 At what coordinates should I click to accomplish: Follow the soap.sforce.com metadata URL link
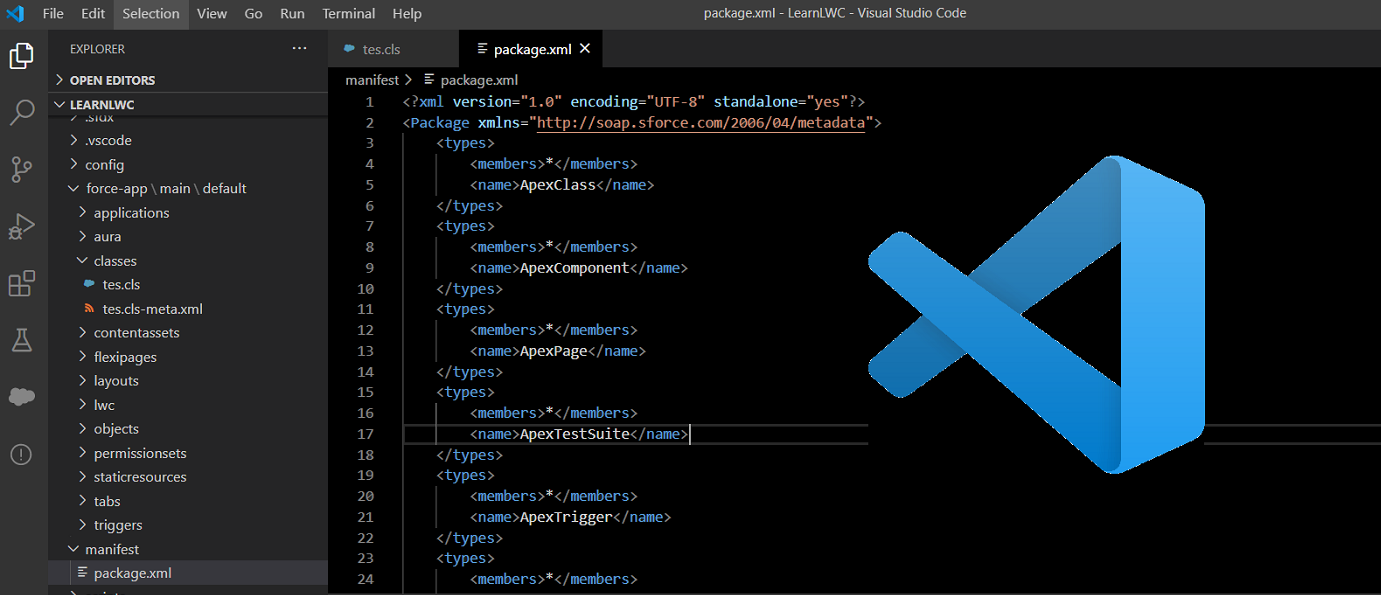701,123
